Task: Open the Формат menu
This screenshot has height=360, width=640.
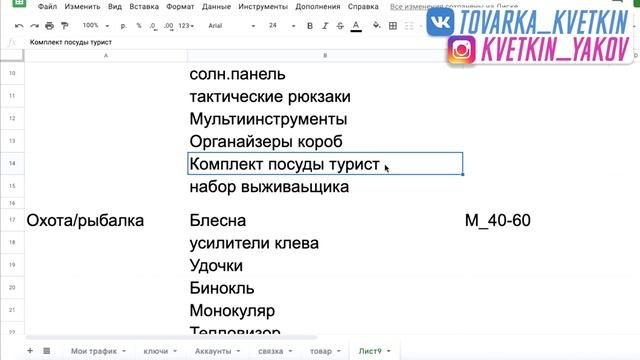Action: pos(180,7)
